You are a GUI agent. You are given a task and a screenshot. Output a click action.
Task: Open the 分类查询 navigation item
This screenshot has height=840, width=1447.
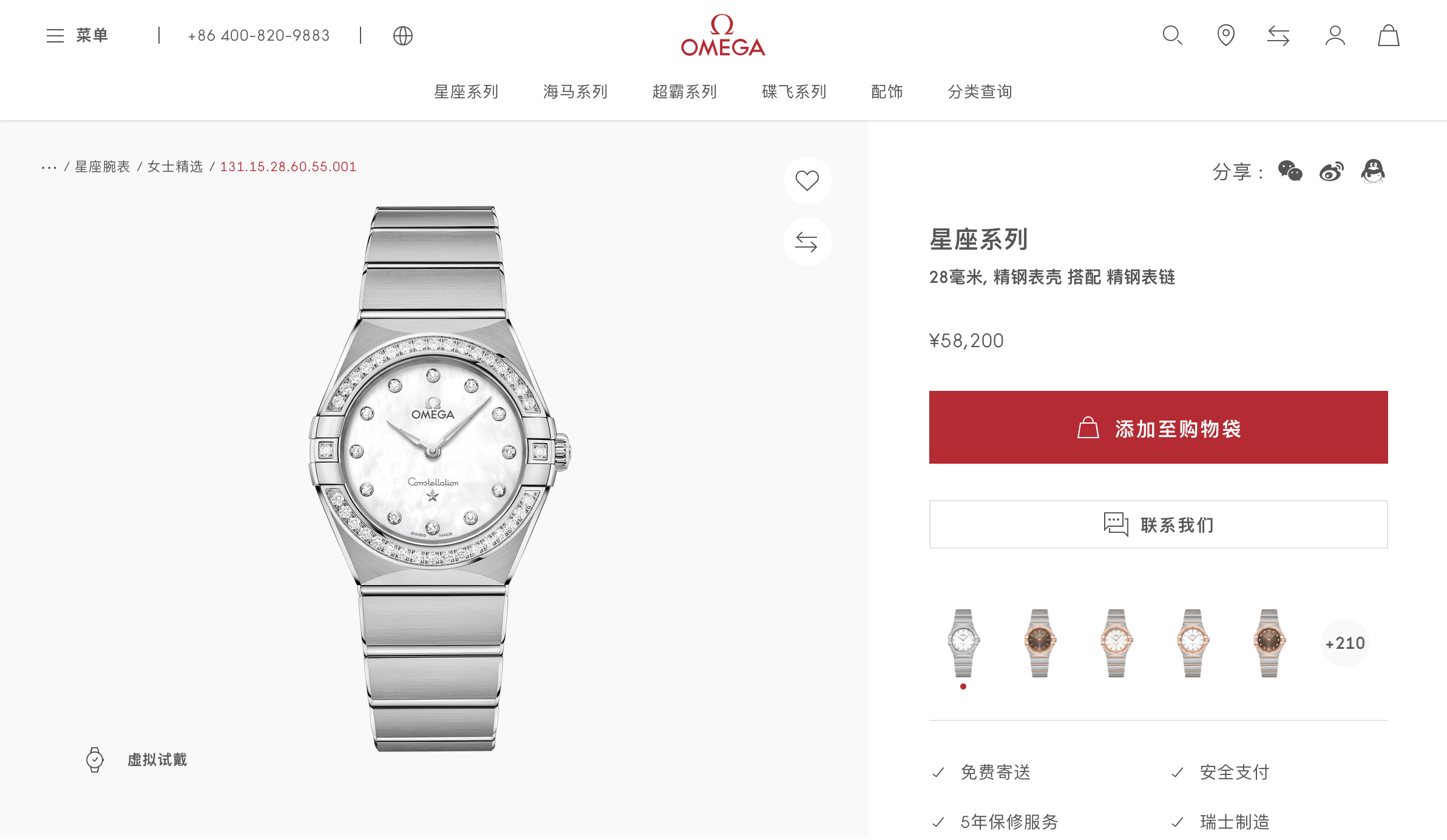click(x=980, y=92)
